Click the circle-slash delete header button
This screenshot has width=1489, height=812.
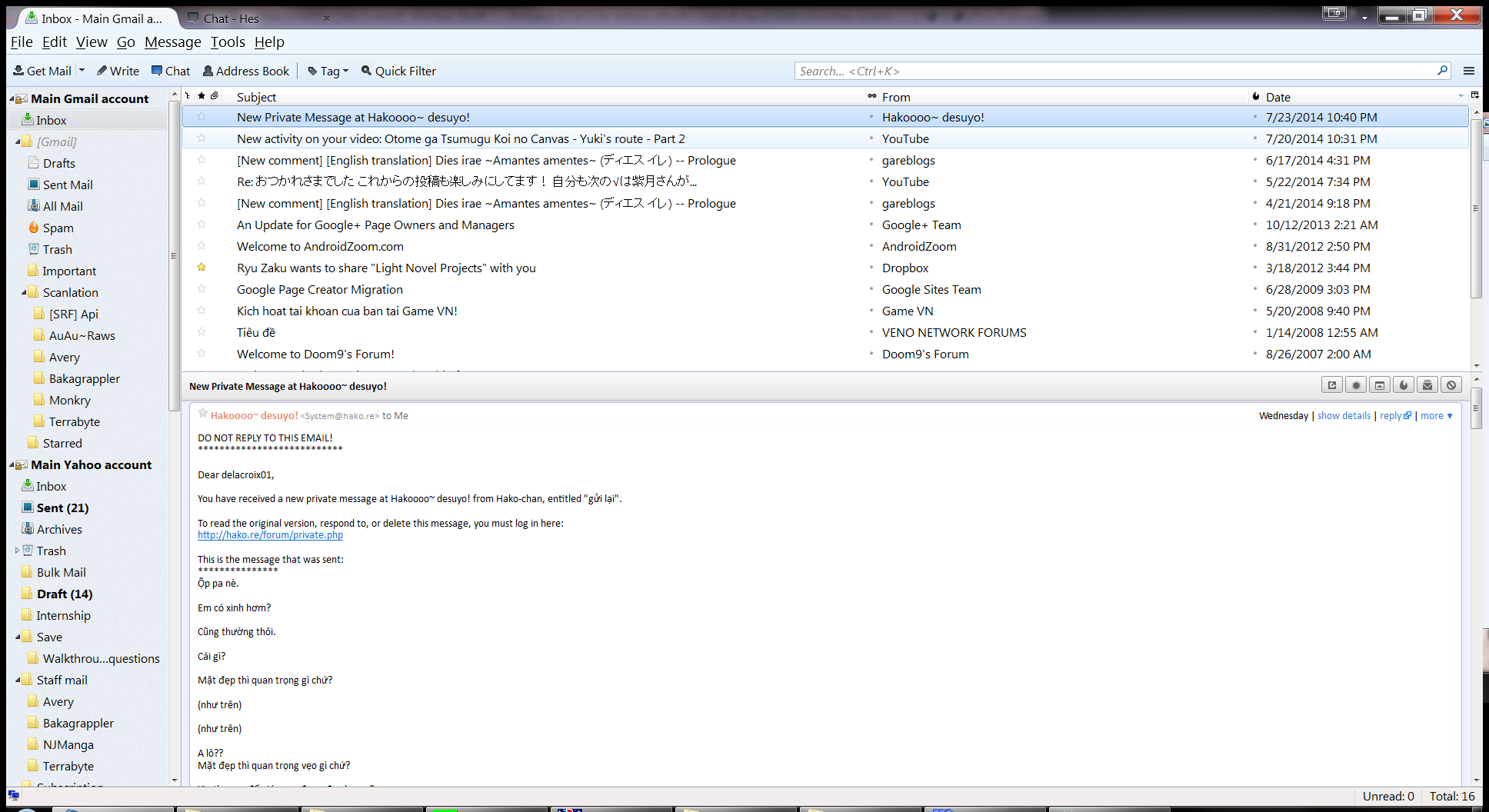tap(1451, 385)
